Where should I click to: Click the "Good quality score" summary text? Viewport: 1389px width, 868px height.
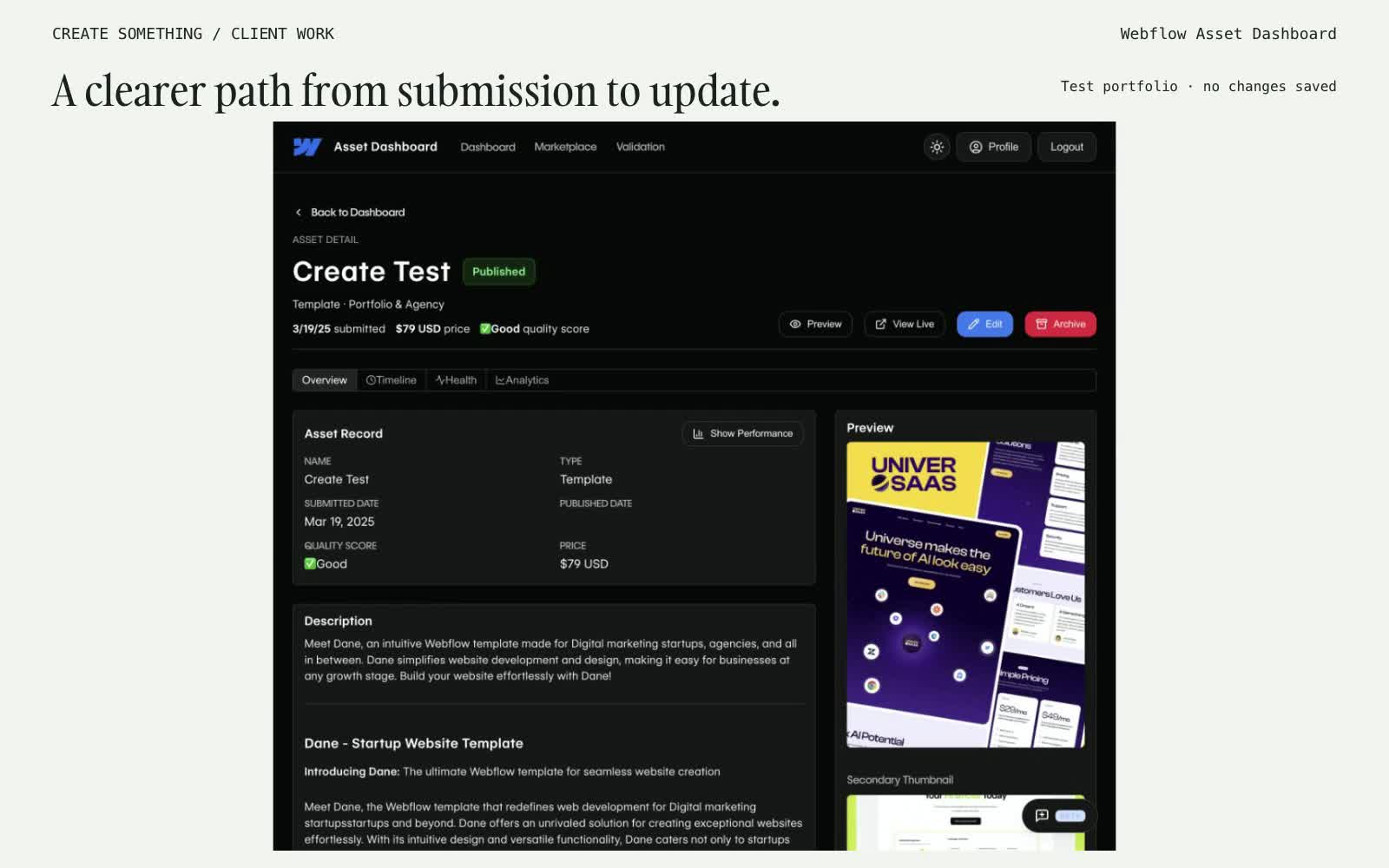pyautogui.click(x=535, y=329)
